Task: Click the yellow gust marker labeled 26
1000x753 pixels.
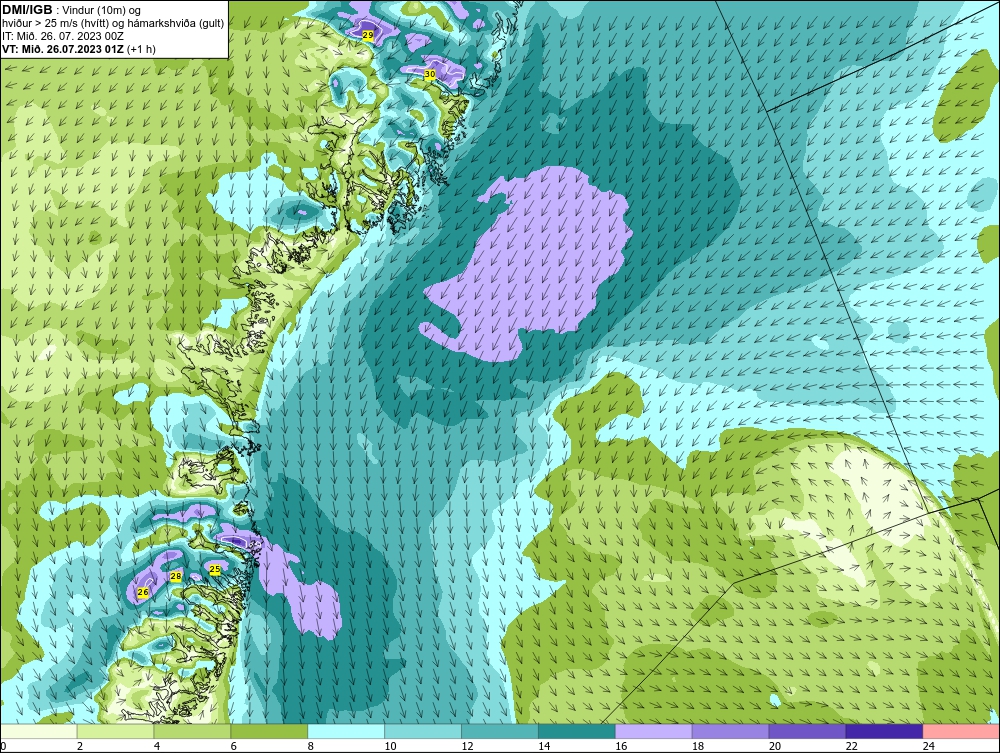Action: pyautogui.click(x=143, y=592)
